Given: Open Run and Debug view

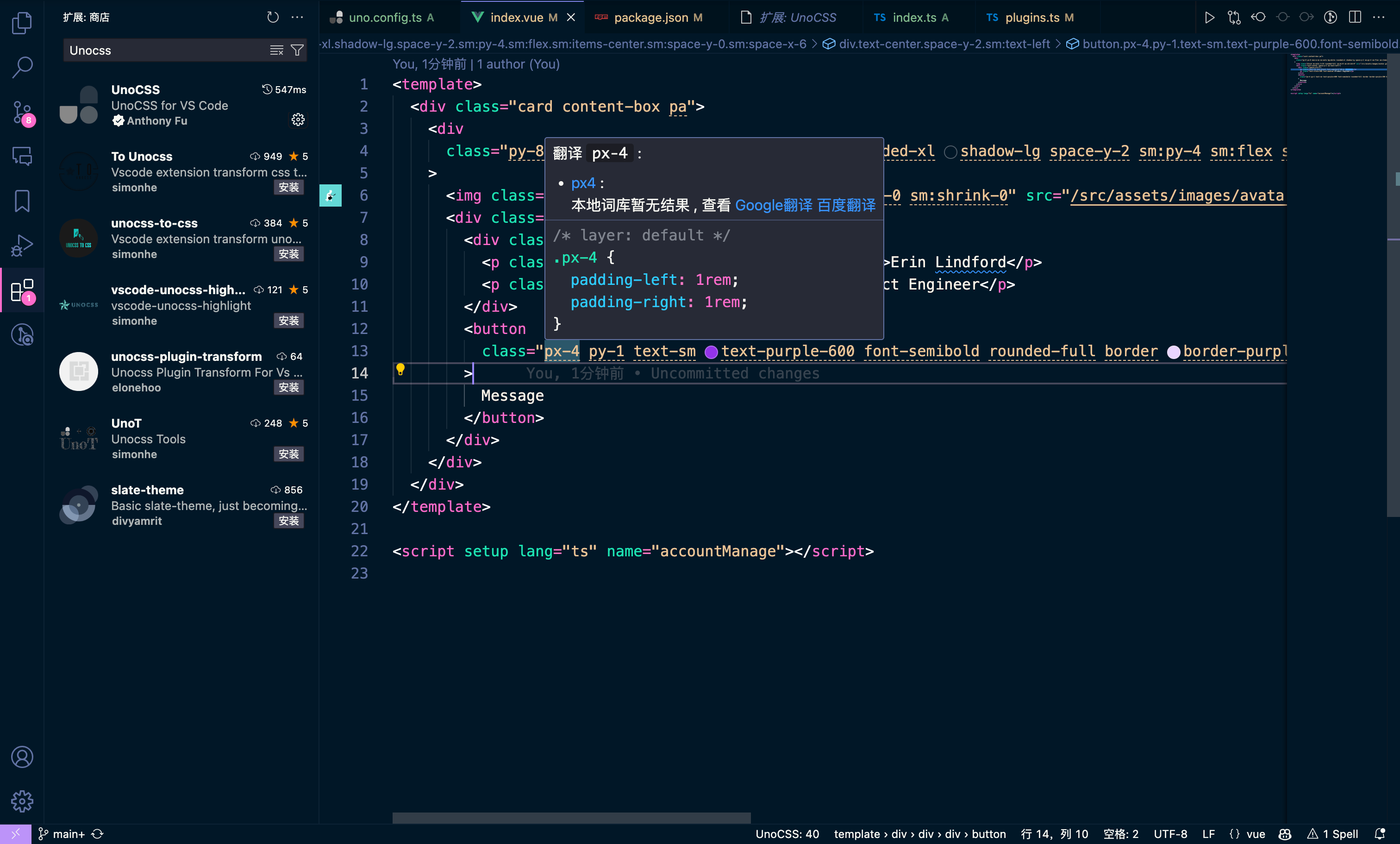Looking at the screenshot, I should (22, 246).
